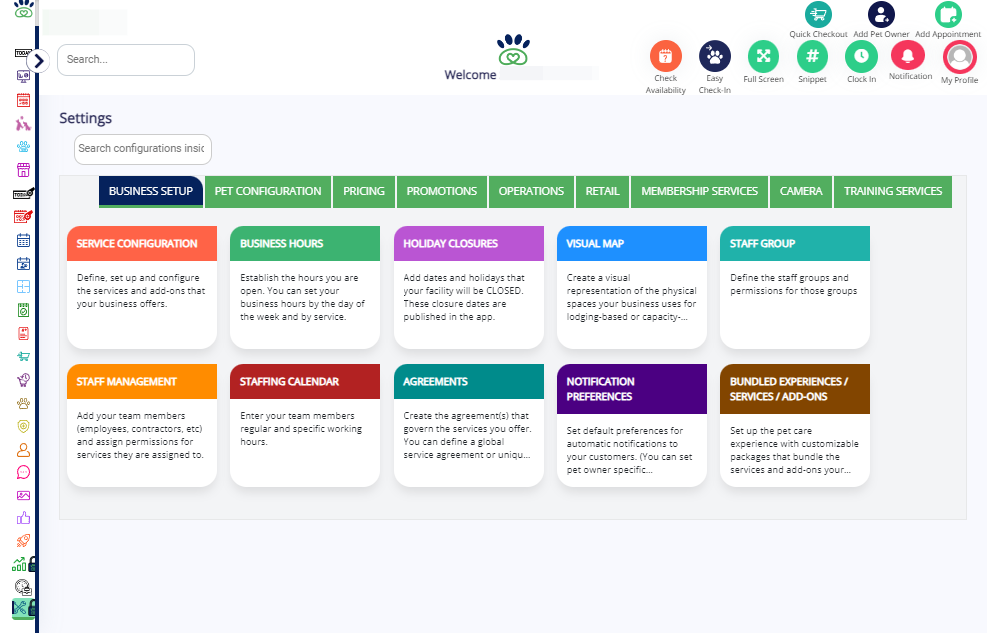This screenshot has height=633, width=987.
Task: Switch to the Promotions tab
Action: 442,191
